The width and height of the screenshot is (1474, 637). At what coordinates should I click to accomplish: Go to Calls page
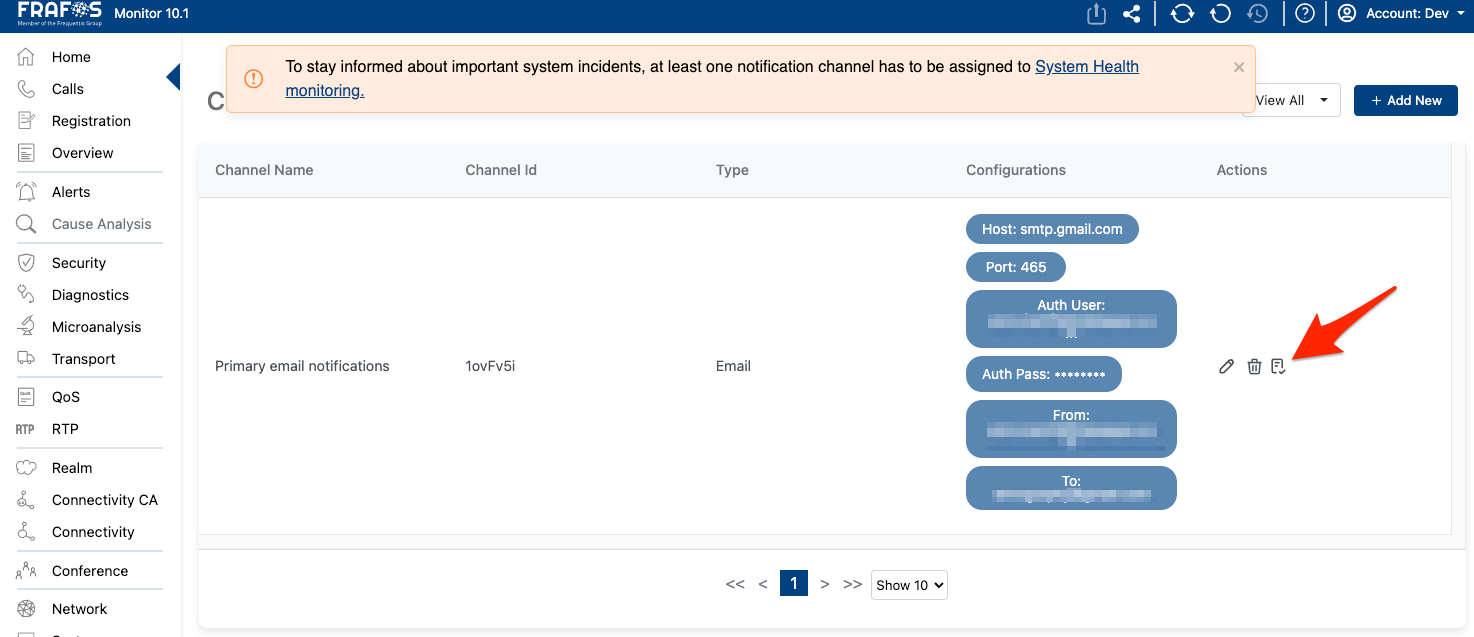[68, 89]
